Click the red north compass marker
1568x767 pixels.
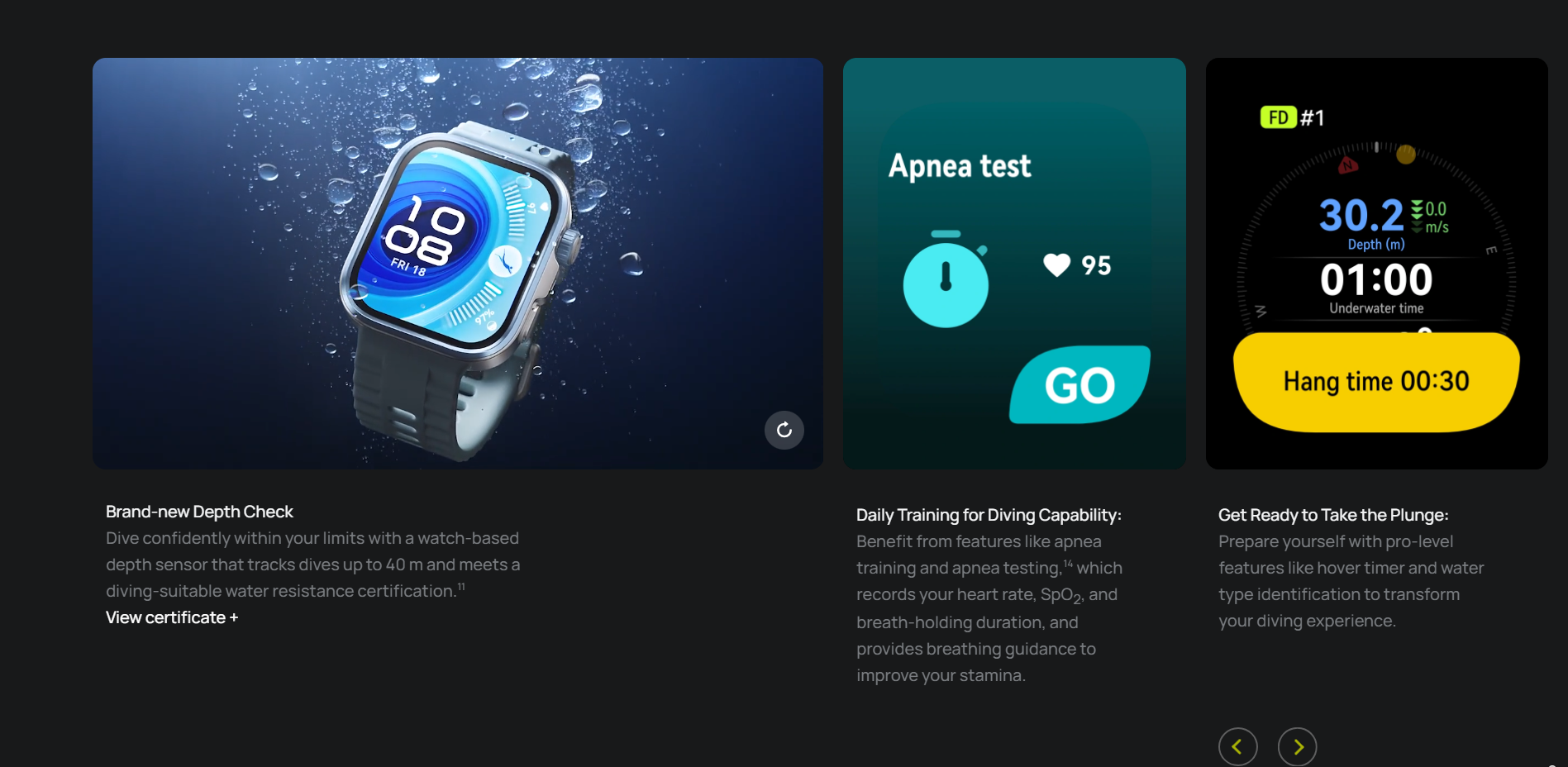[1348, 165]
